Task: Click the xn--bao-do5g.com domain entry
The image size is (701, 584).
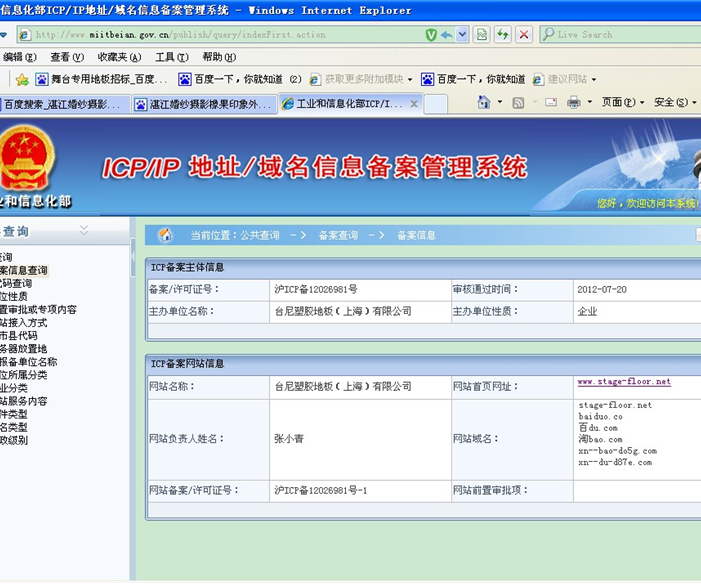Action: coord(617,451)
